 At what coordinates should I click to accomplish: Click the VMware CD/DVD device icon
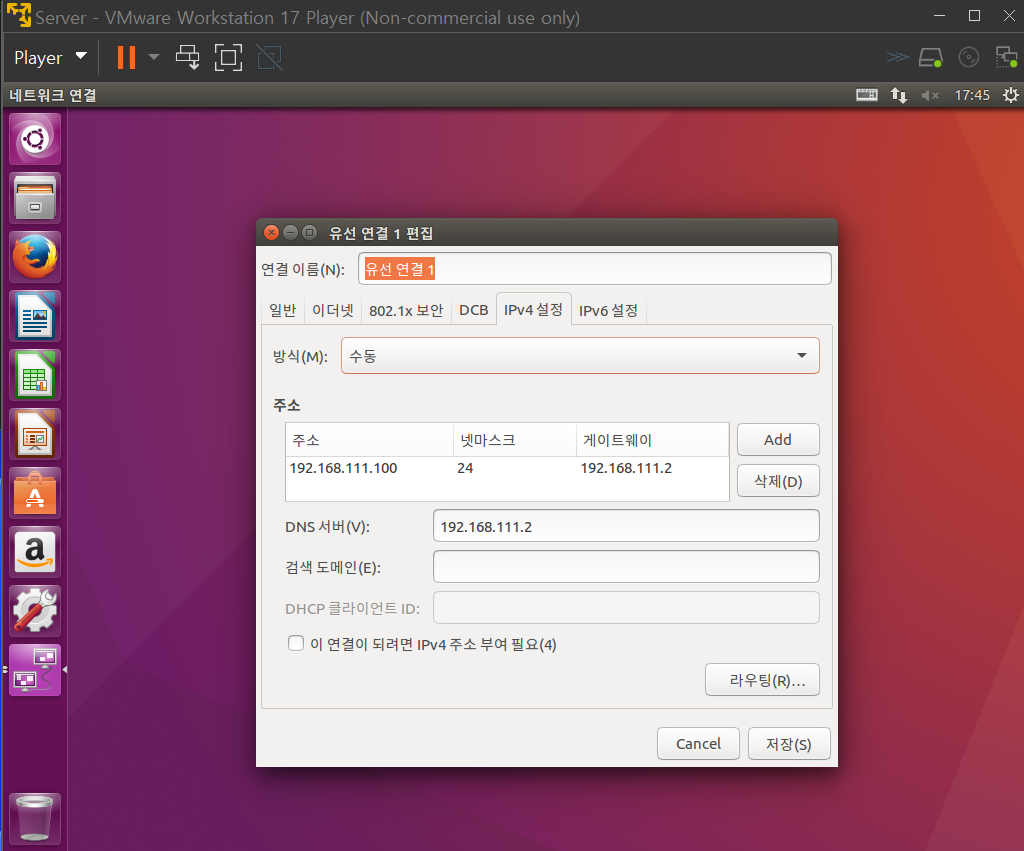tap(968, 57)
